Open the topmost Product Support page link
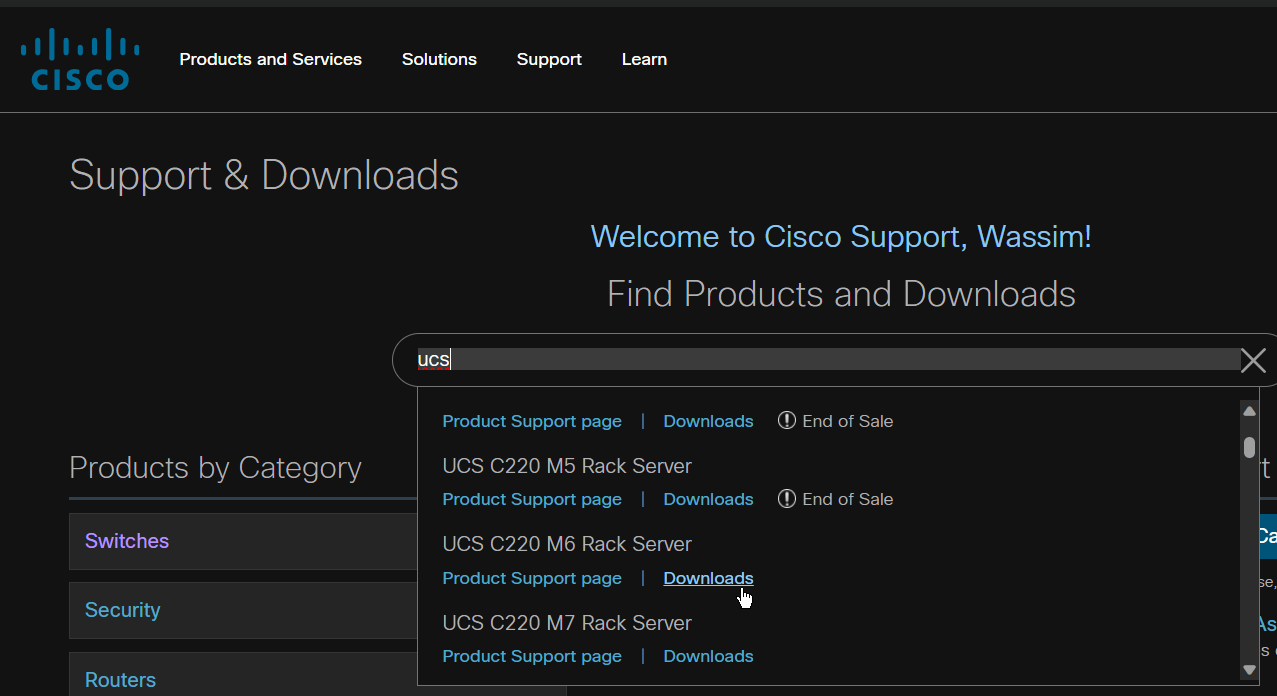Viewport: 1277px width, 696px height. (x=532, y=421)
